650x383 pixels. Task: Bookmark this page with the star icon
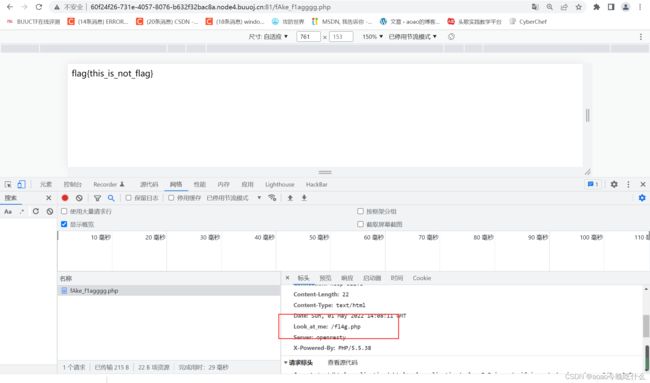coord(578,7)
